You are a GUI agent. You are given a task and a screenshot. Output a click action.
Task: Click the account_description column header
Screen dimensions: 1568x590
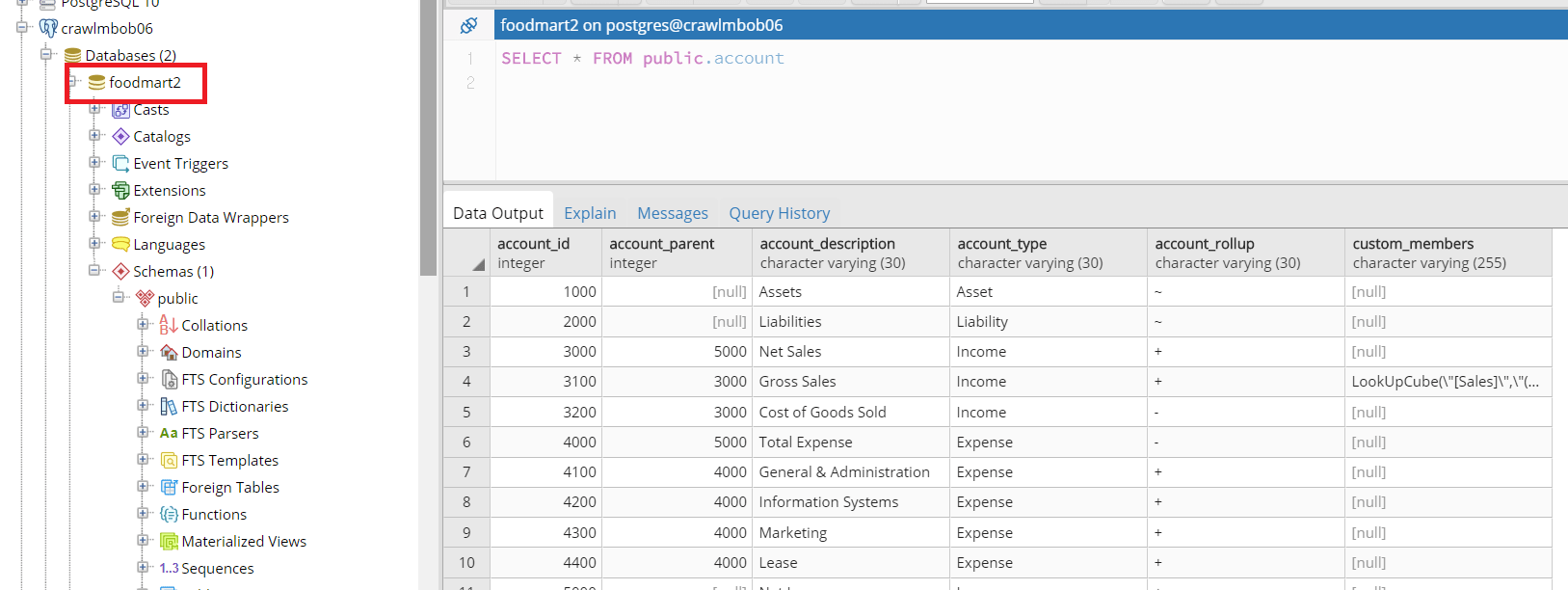tap(851, 253)
